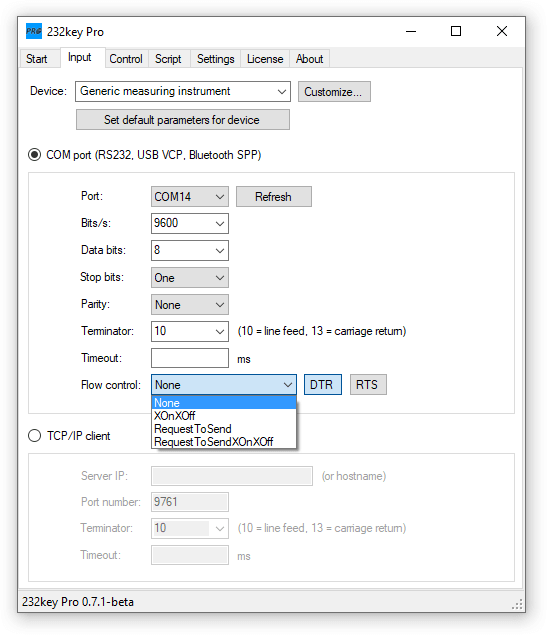The width and height of the screenshot is (547, 635).
Task: Minimize the 232key Pro window
Action: point(411,31)
